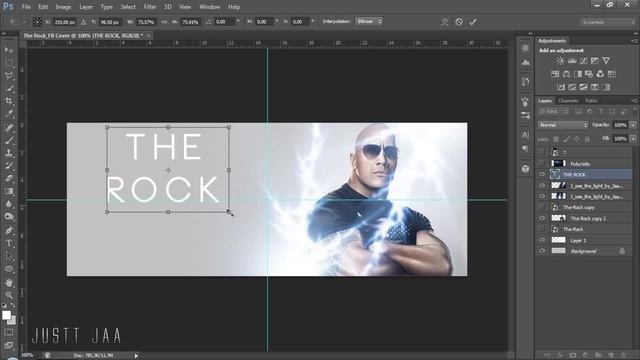Add a Photo Filter adjustment
640x360 pixels.
tap(589, 74)
